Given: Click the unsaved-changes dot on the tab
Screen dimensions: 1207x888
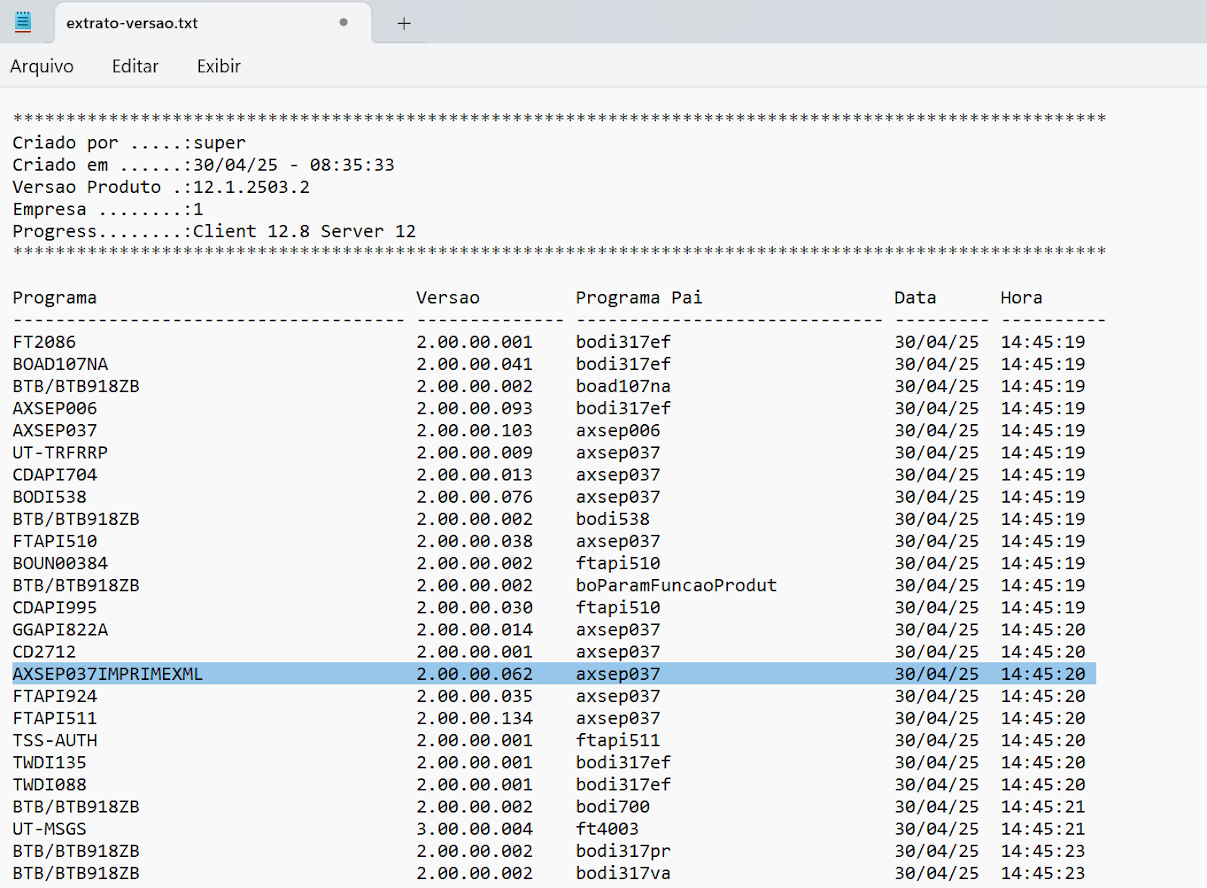Looking at the screenshot, I should point(344,22).
